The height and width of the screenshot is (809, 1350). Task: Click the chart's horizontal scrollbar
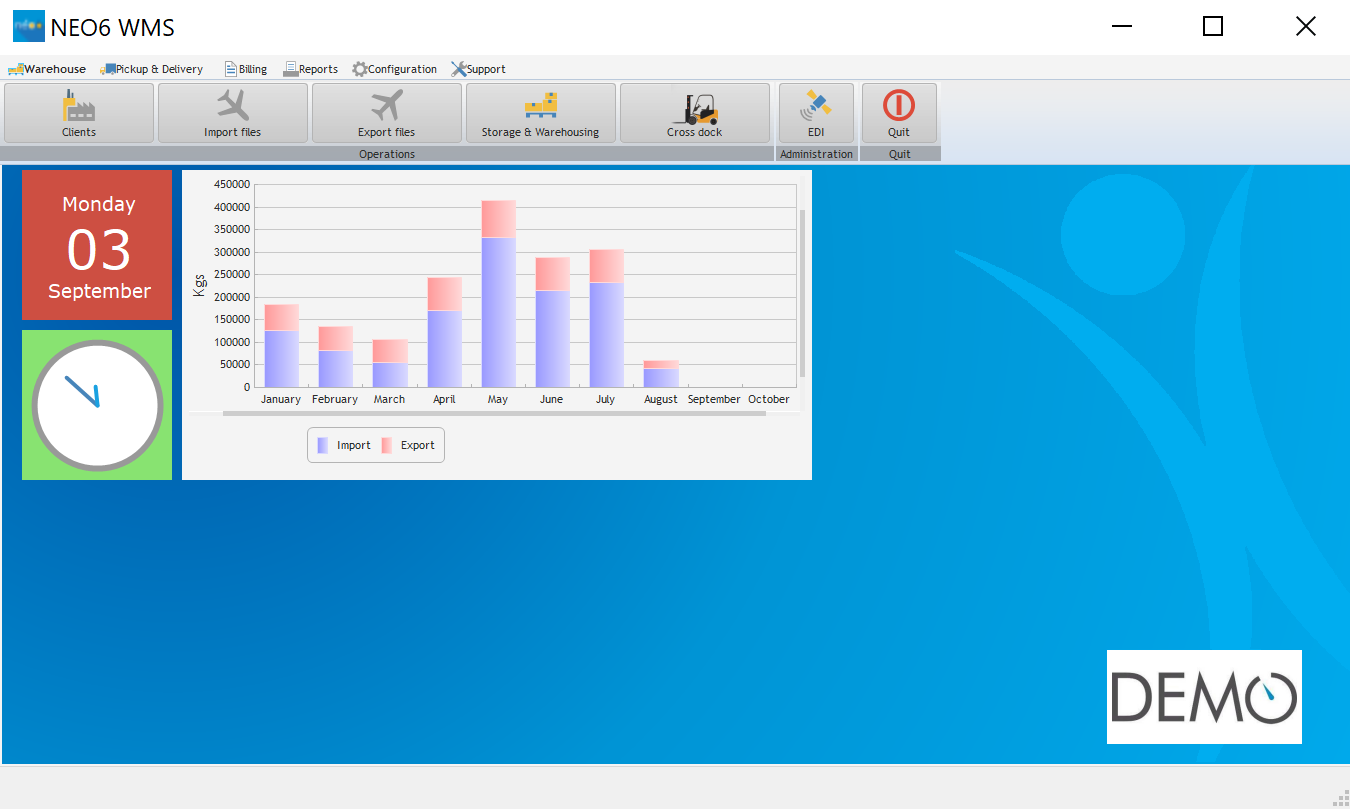click(494, 413)
